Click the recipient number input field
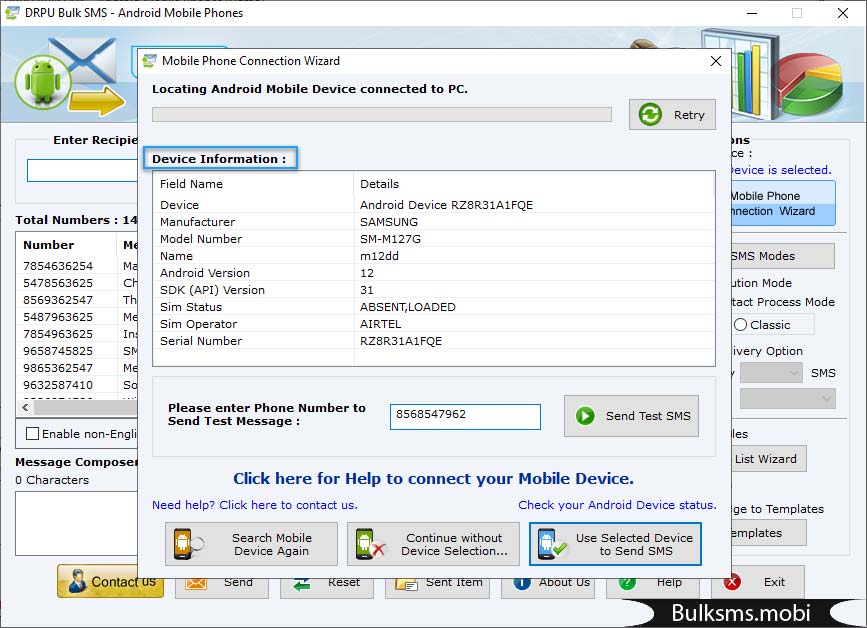 (x=82, y=170)
